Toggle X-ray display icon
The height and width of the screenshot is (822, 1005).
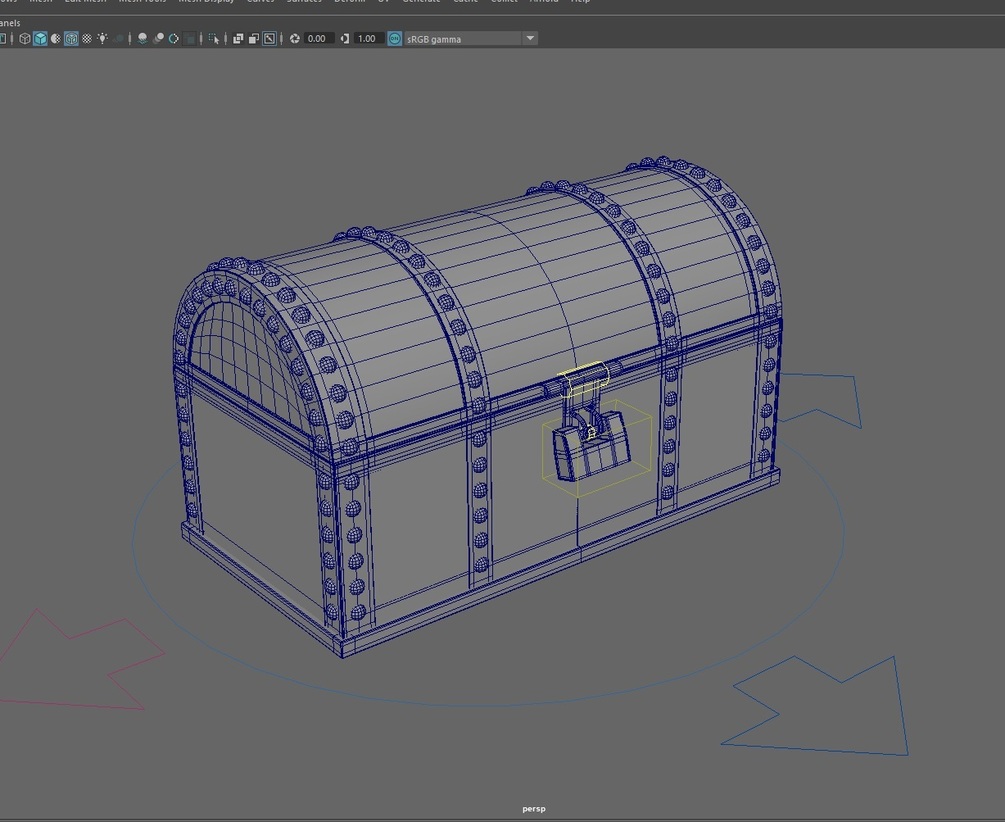(x=238, y=38)
